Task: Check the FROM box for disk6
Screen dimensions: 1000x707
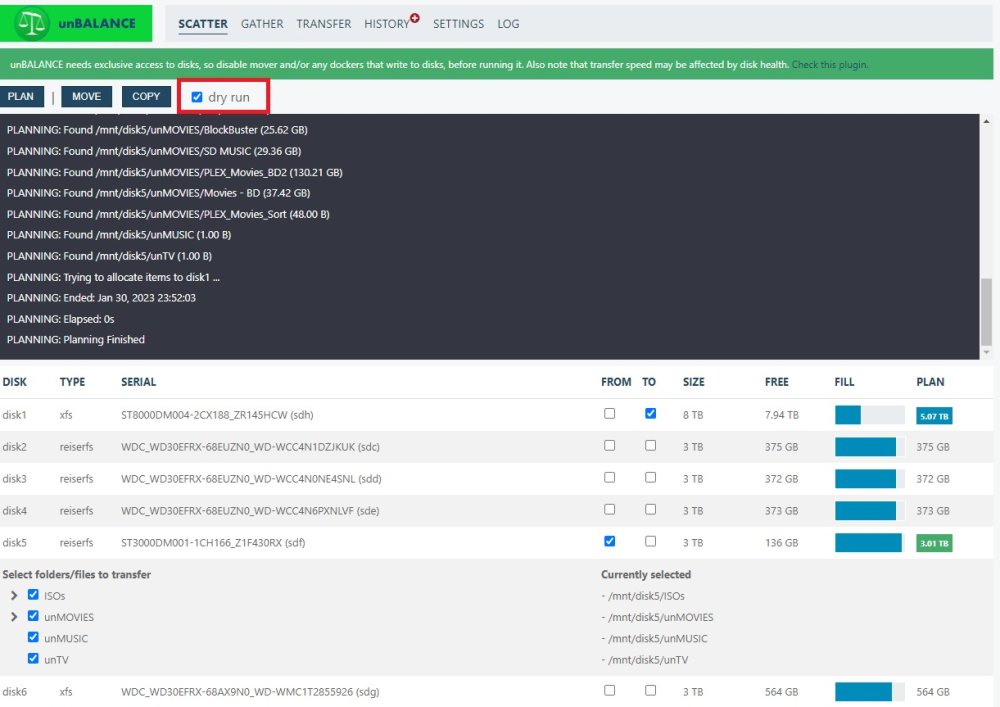Action: click(x=610, y=690)
